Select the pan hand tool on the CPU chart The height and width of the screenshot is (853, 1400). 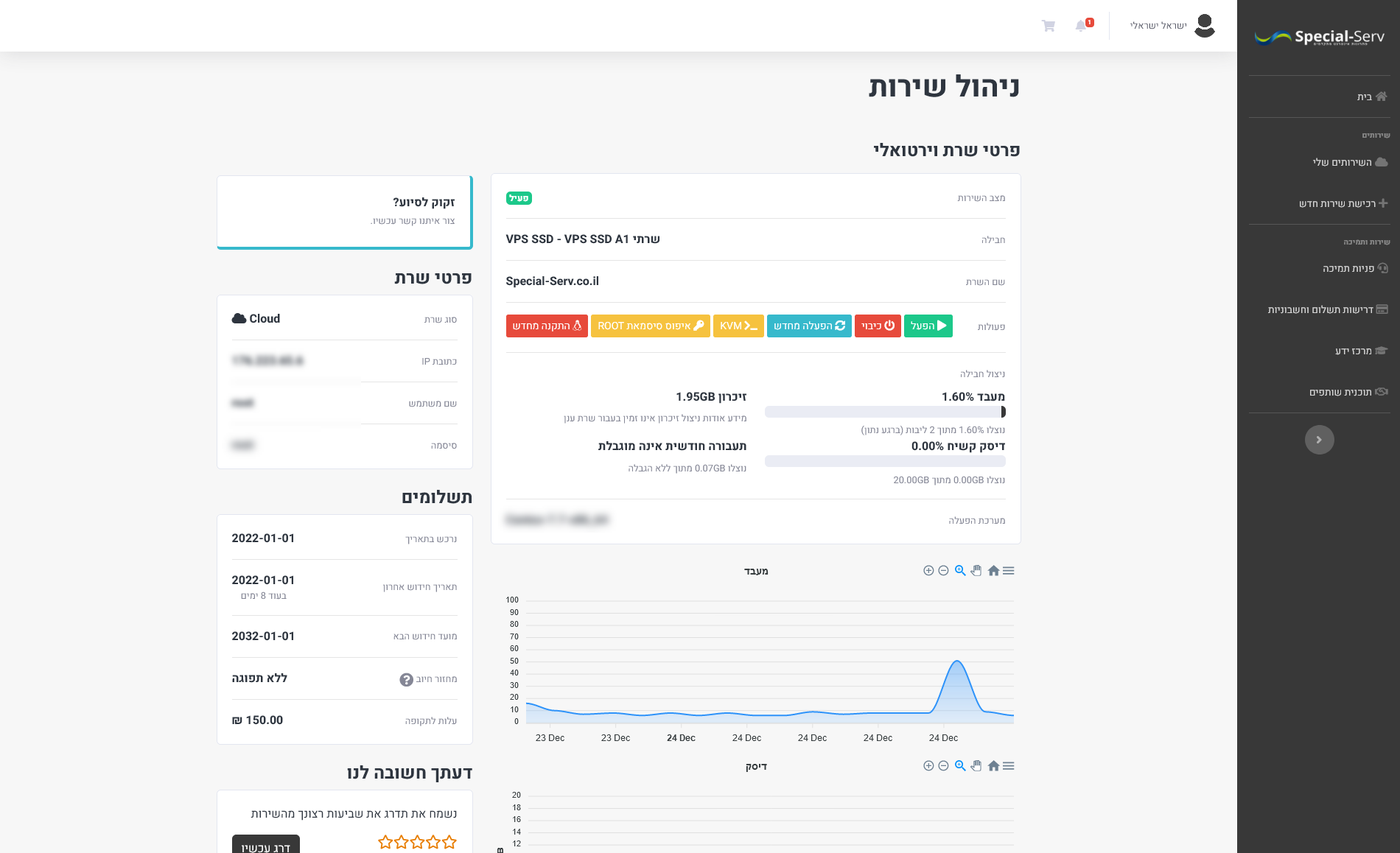click(x=976, y=571)
